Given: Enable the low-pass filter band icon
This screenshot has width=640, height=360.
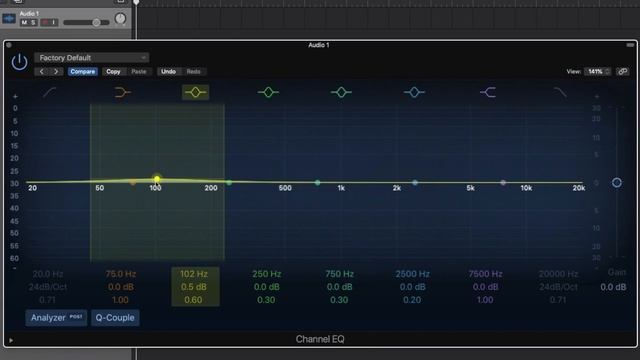Looking at the screenshot, I should tap(560, 93).
